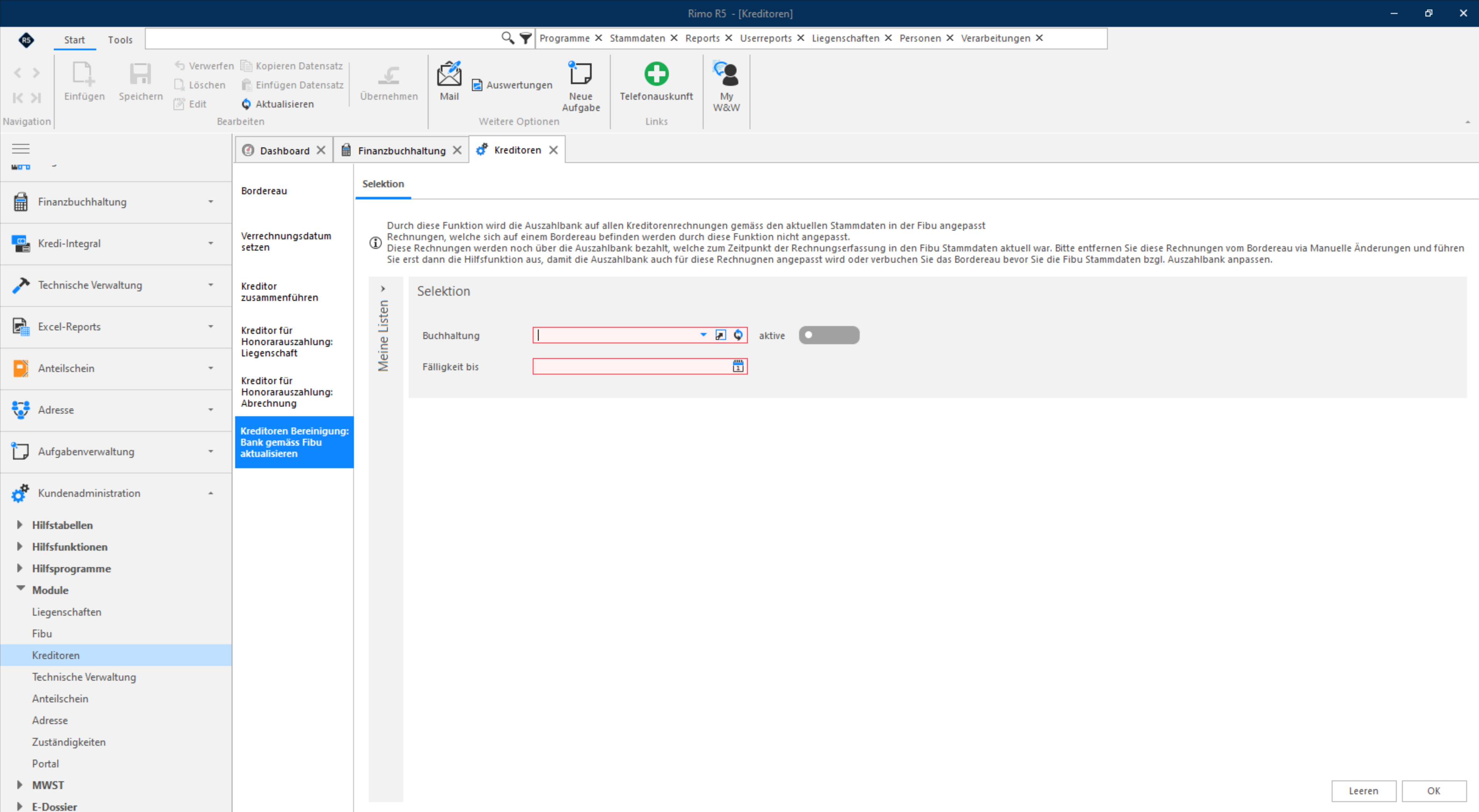Click Aktualisieren refresh in ribbon
This screenshot has height=812, width=1479.
click(x=278, y=104)
